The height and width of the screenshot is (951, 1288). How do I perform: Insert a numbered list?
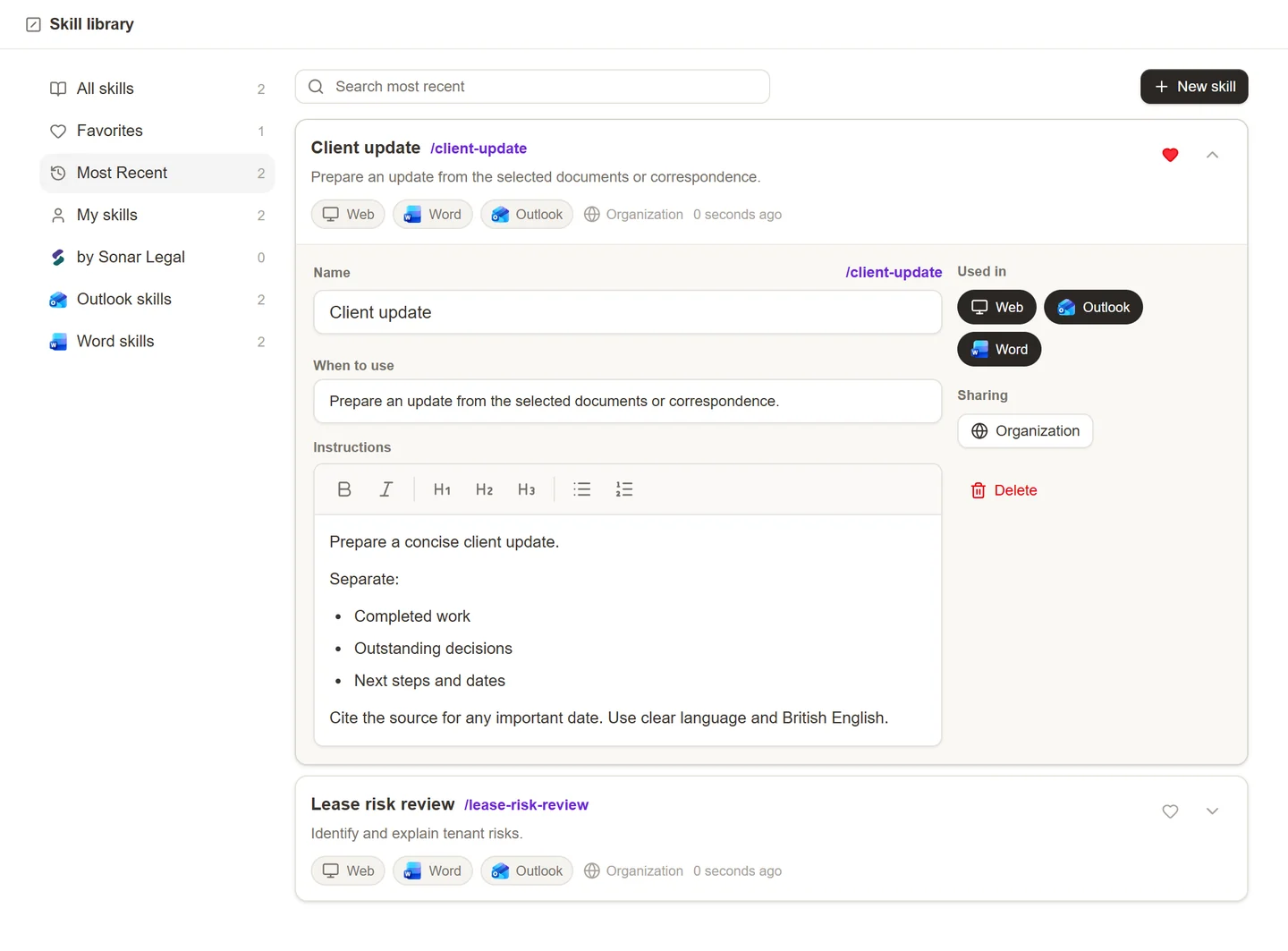(624, 489)
